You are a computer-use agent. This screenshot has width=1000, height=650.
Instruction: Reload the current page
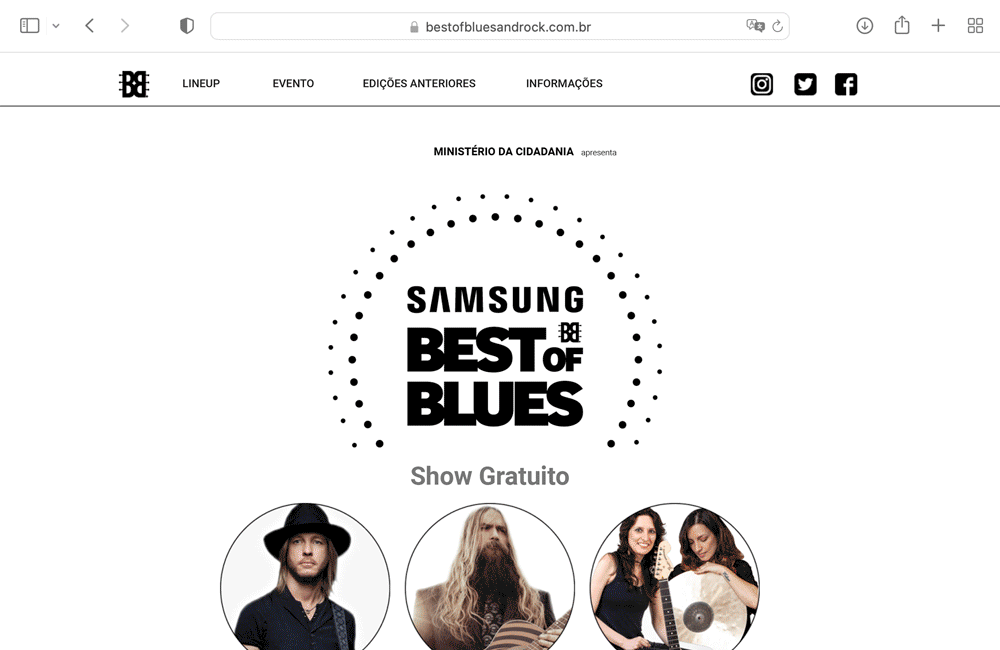(x=777, y=26)
